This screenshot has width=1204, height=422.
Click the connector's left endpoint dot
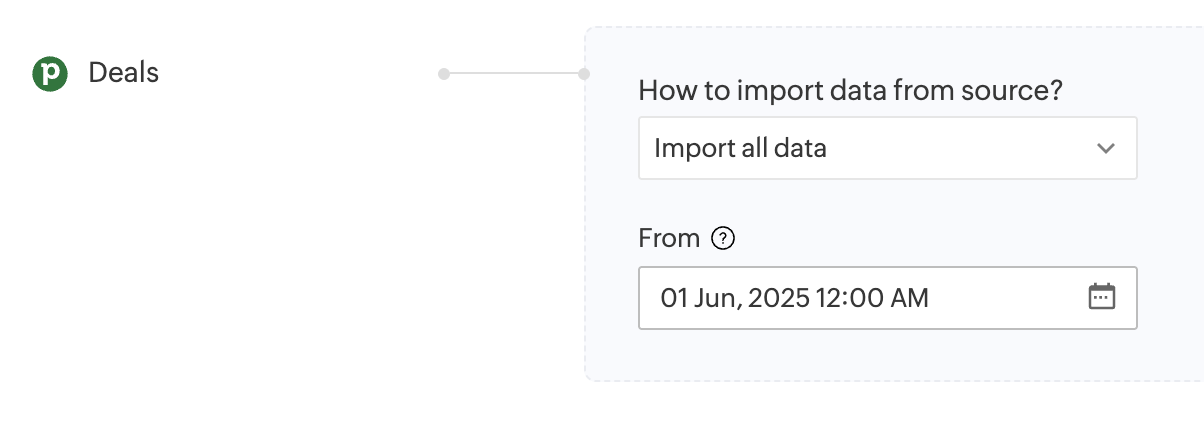pyautogui.click(x=444, y=74)
